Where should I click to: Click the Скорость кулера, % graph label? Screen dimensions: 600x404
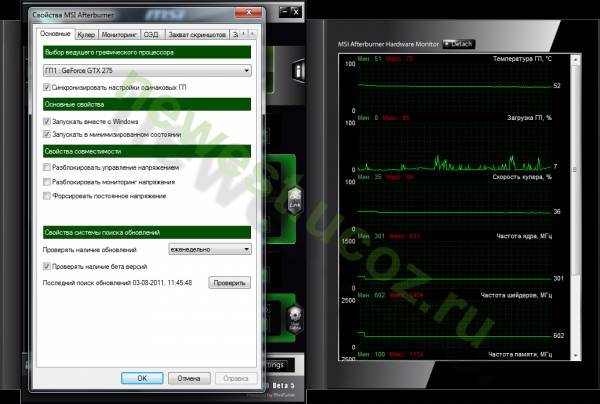tap(522, 177)
